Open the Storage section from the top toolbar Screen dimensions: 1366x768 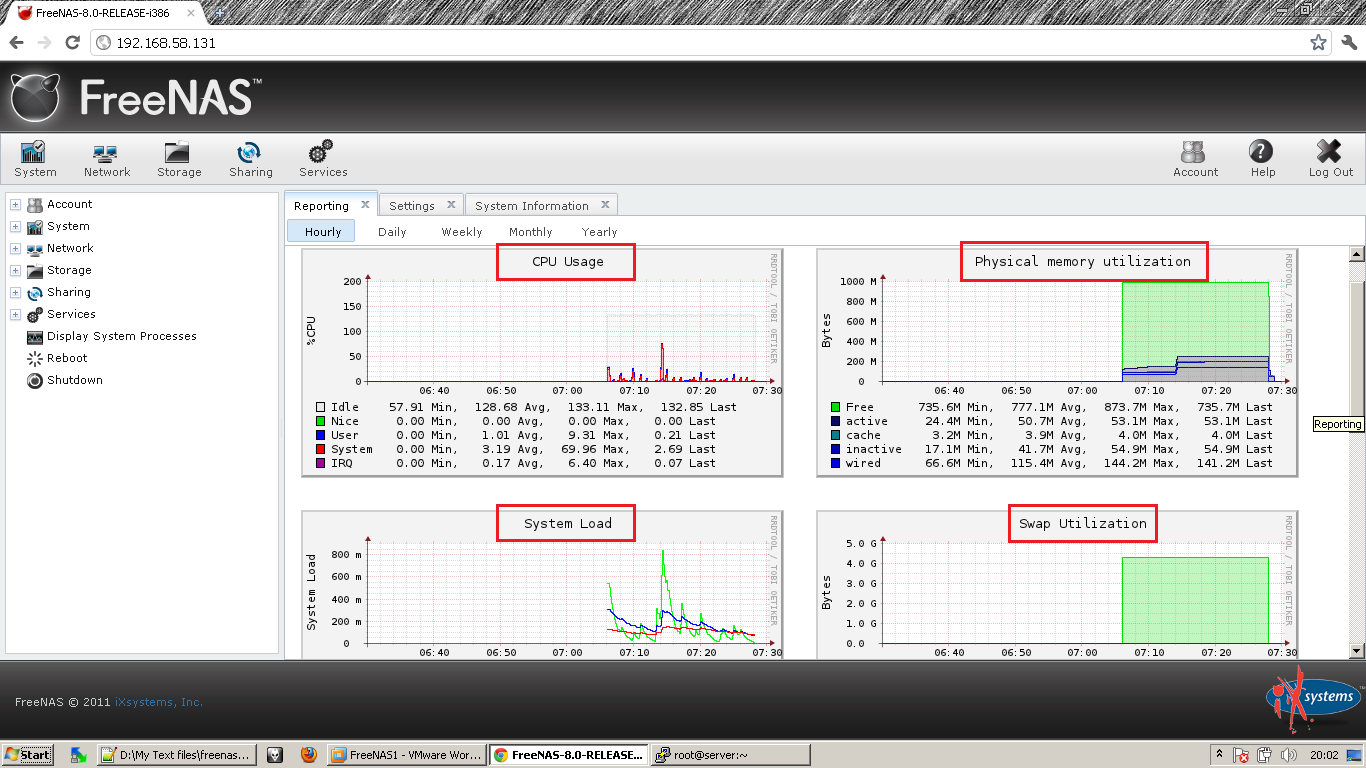[x=178, y=159]
